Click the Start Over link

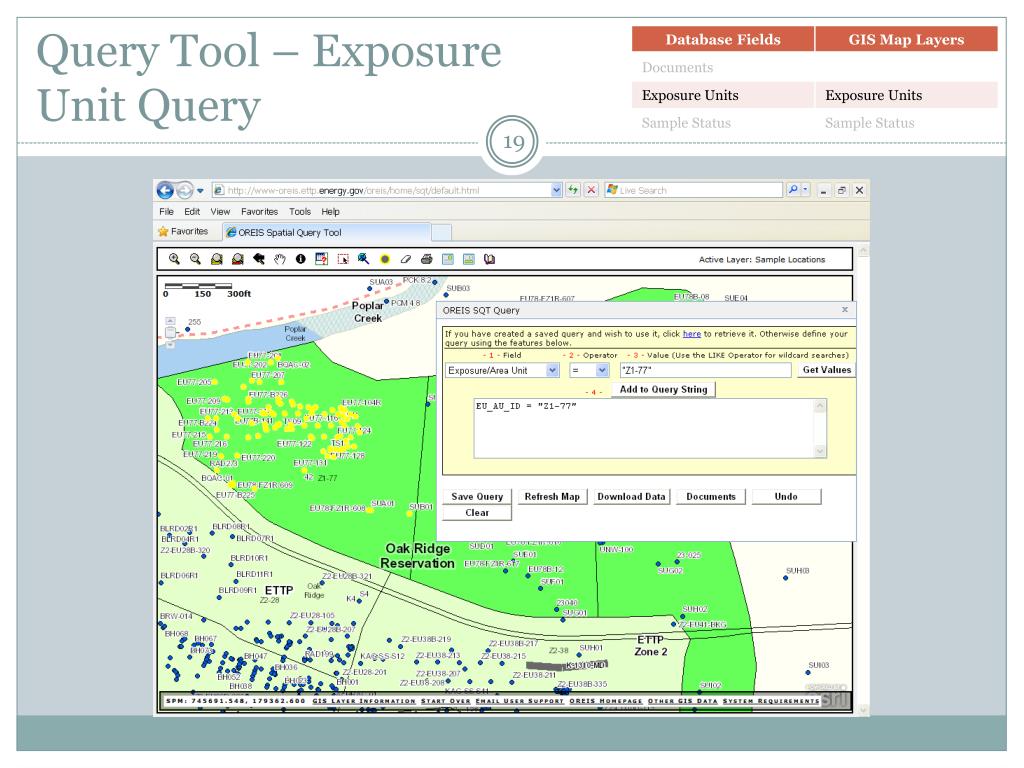445,701
